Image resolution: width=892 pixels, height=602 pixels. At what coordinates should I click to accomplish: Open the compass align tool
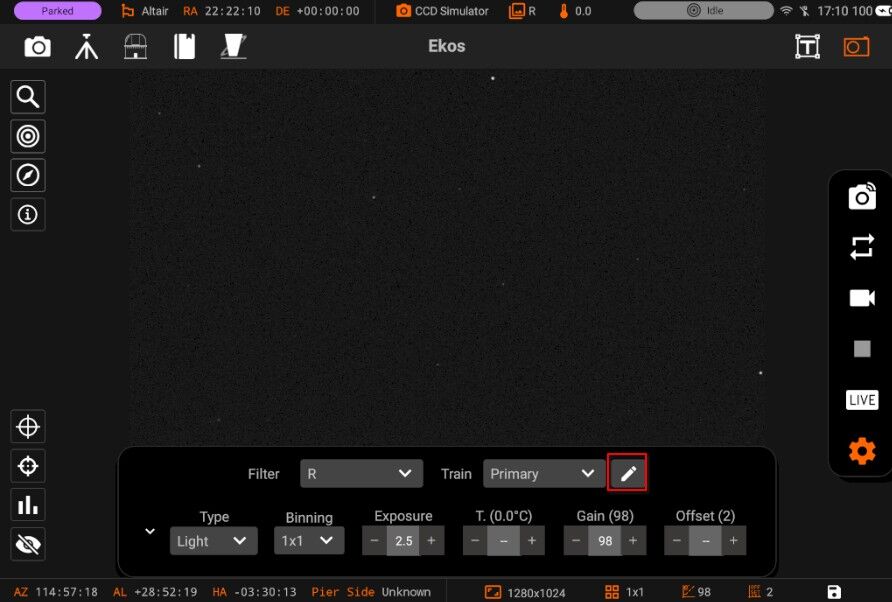tap(28, 175)
